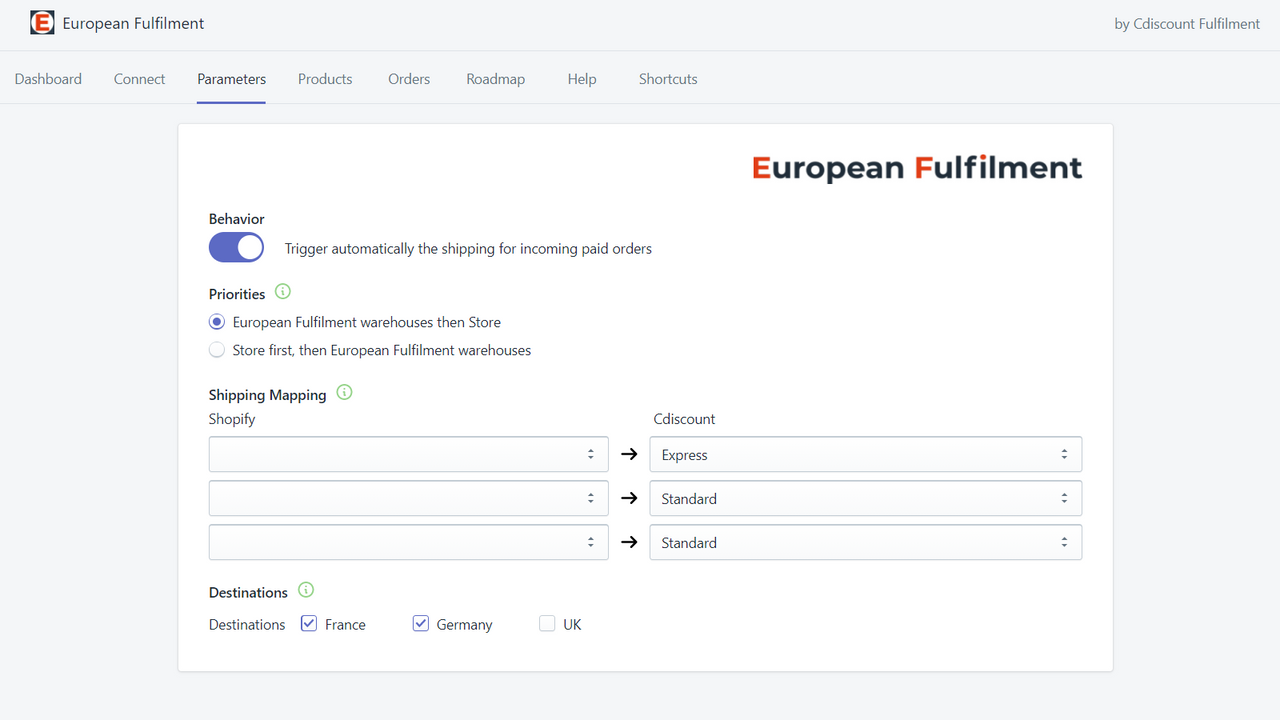Click the Priorities info icon
The width and height of the screenshot is (1280, 720).
(283, 292)
